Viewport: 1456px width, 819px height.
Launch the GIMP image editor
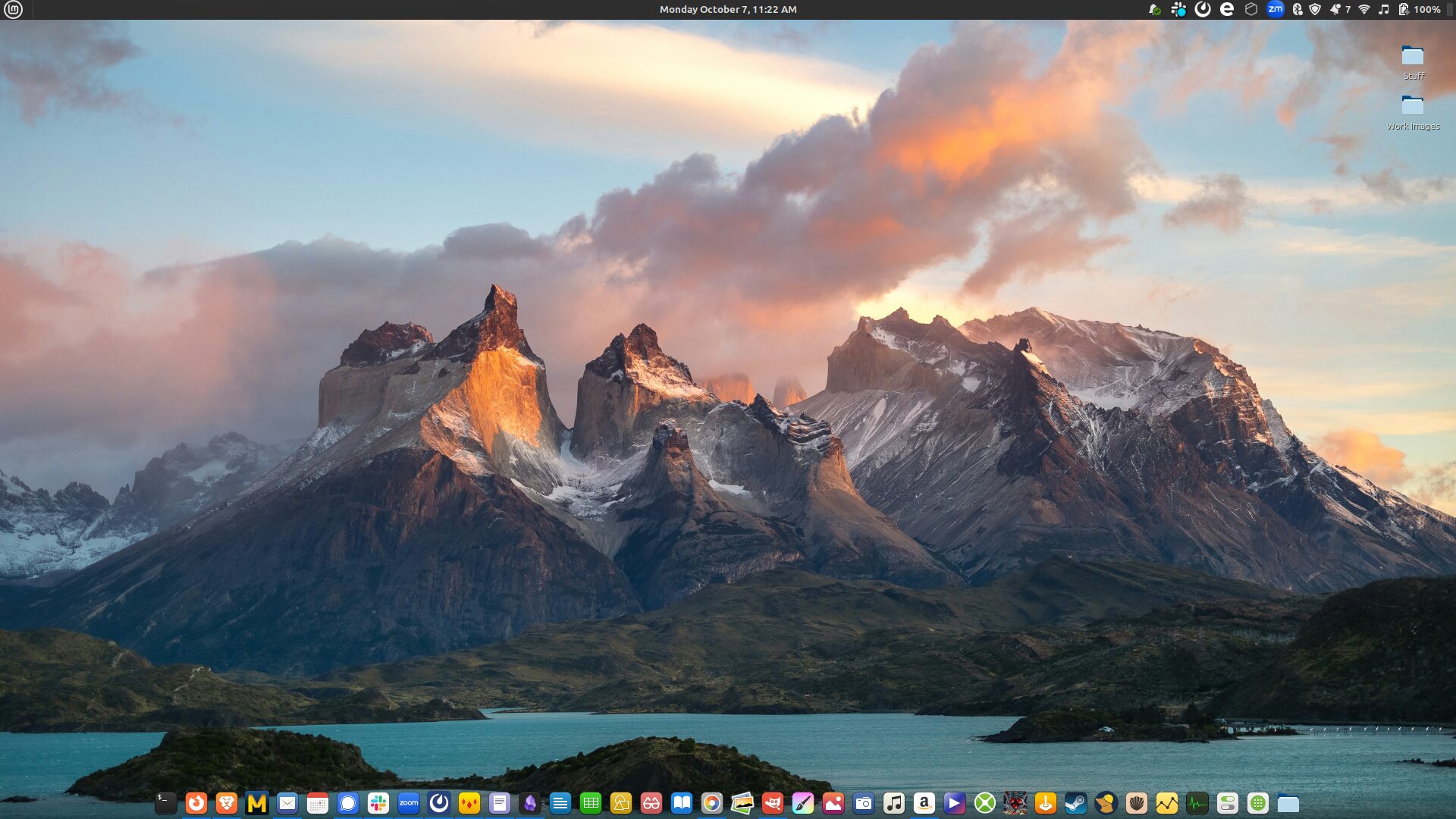[x=773, y=803]
